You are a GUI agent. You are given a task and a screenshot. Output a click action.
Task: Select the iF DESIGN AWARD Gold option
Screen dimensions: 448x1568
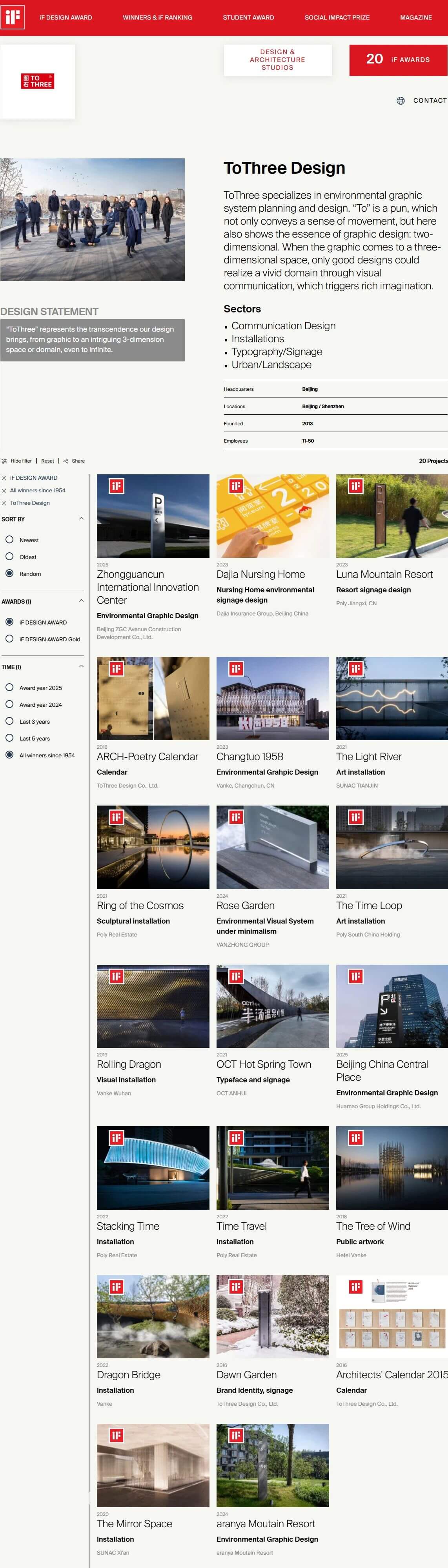coord(10,639)
